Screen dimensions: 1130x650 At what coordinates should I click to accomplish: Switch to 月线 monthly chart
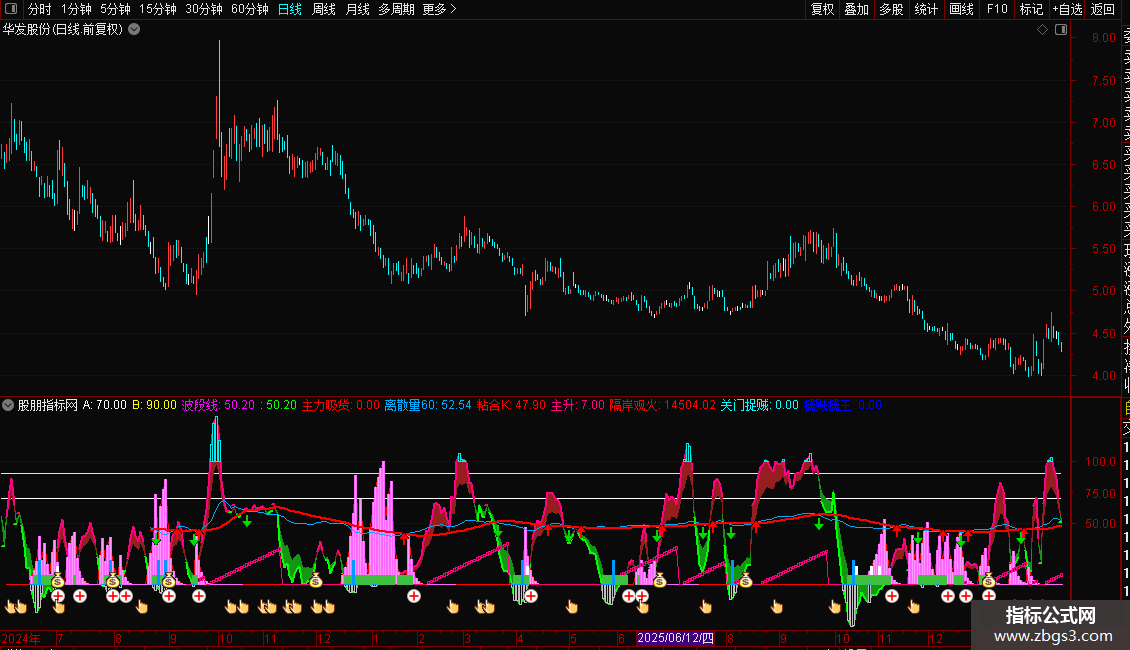pyautogui.click(x=357, y=9)
